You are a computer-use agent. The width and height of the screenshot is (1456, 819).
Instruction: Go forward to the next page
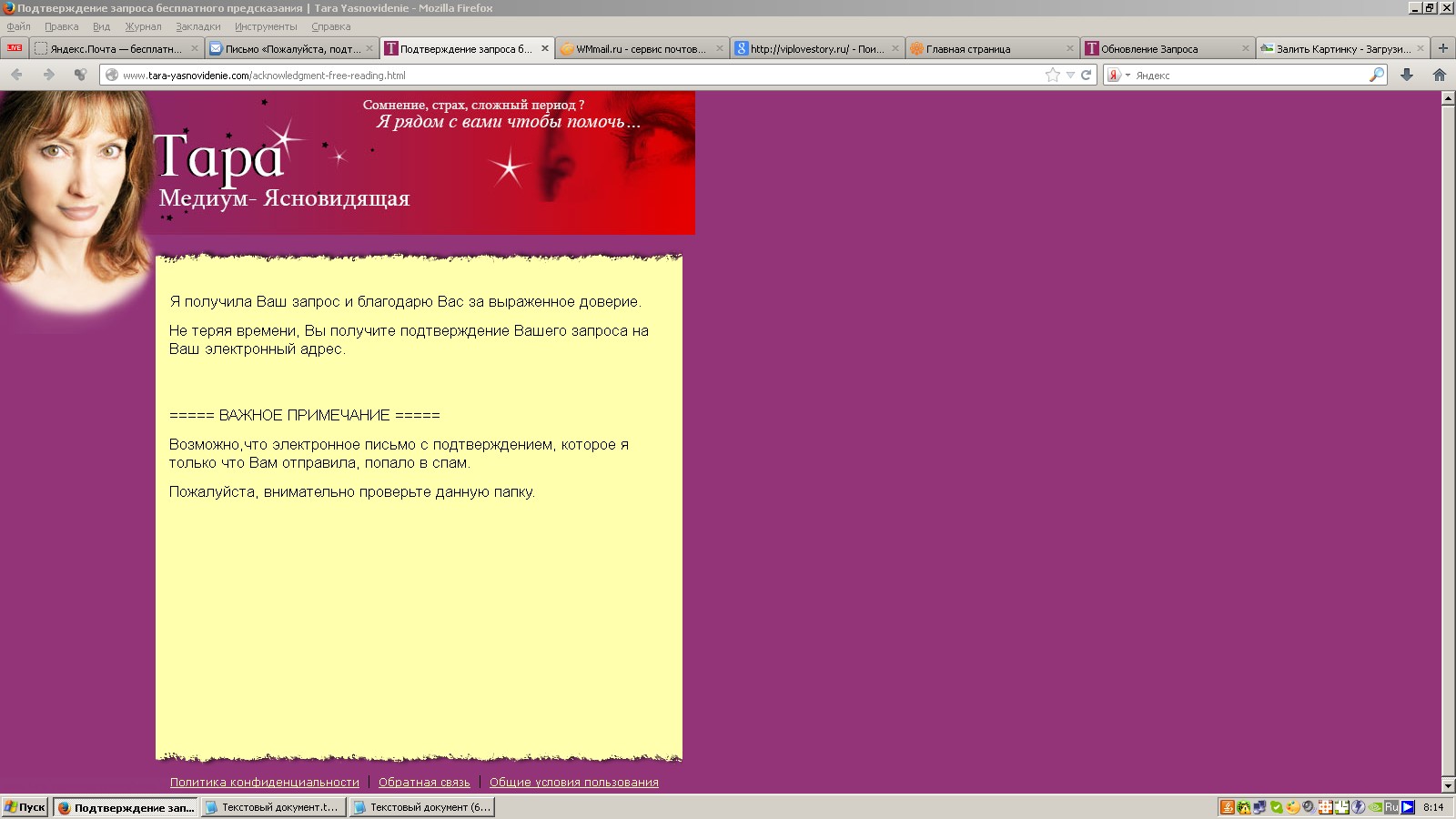tap(48, 75)
